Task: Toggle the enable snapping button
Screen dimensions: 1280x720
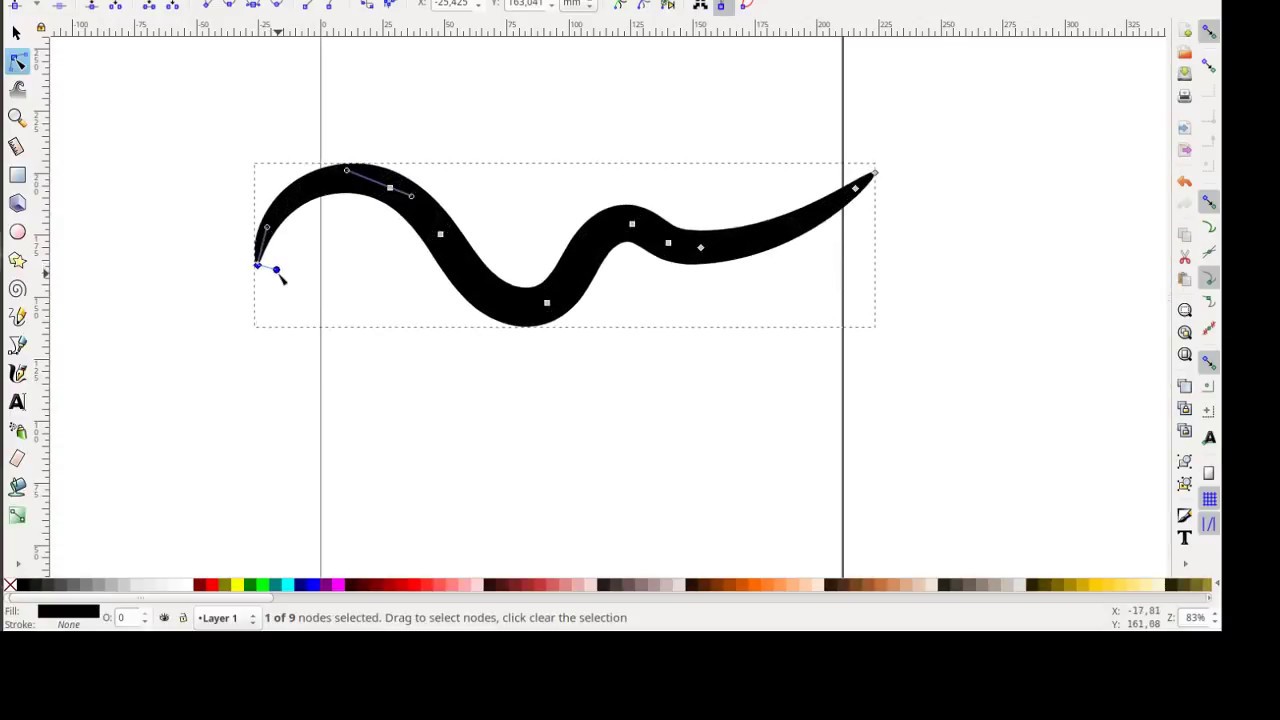Action: pos(1209,32)
